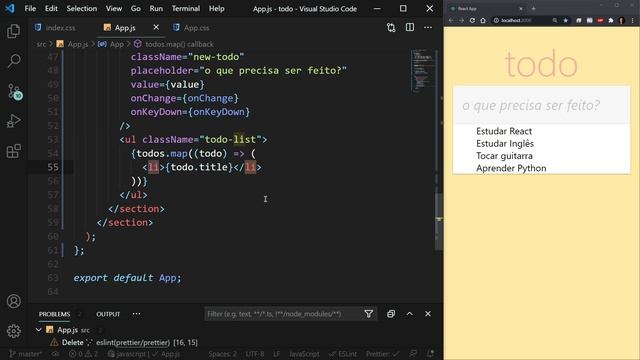Open the browser profile avatar
This screenshot has width=640, height=360.
[622, 20]
